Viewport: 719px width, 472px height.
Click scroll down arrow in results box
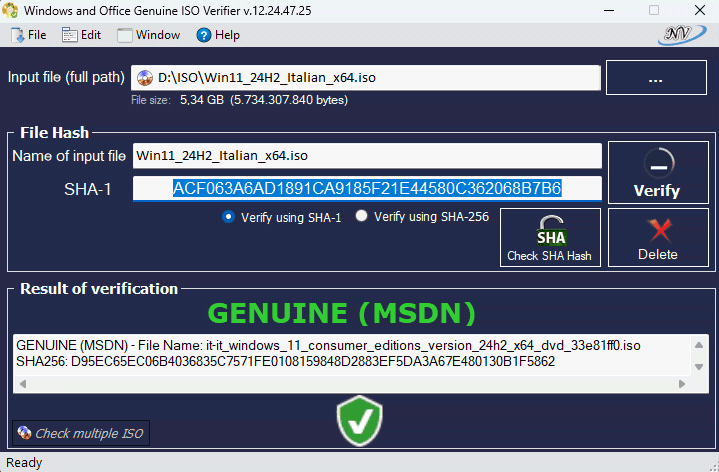click(x=699, y=367)
